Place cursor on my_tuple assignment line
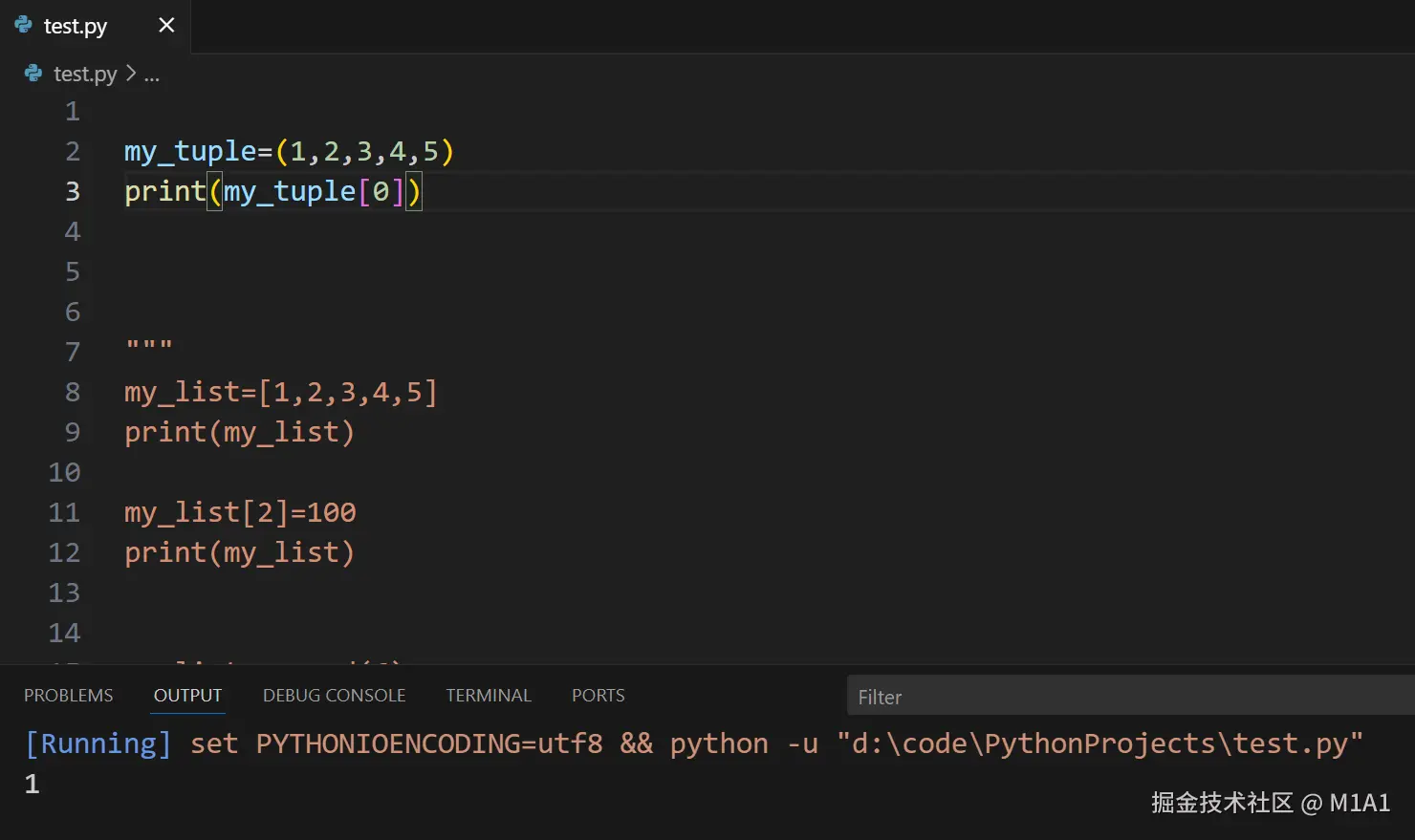Viewport: 1415px width, 840px height. 288,152
